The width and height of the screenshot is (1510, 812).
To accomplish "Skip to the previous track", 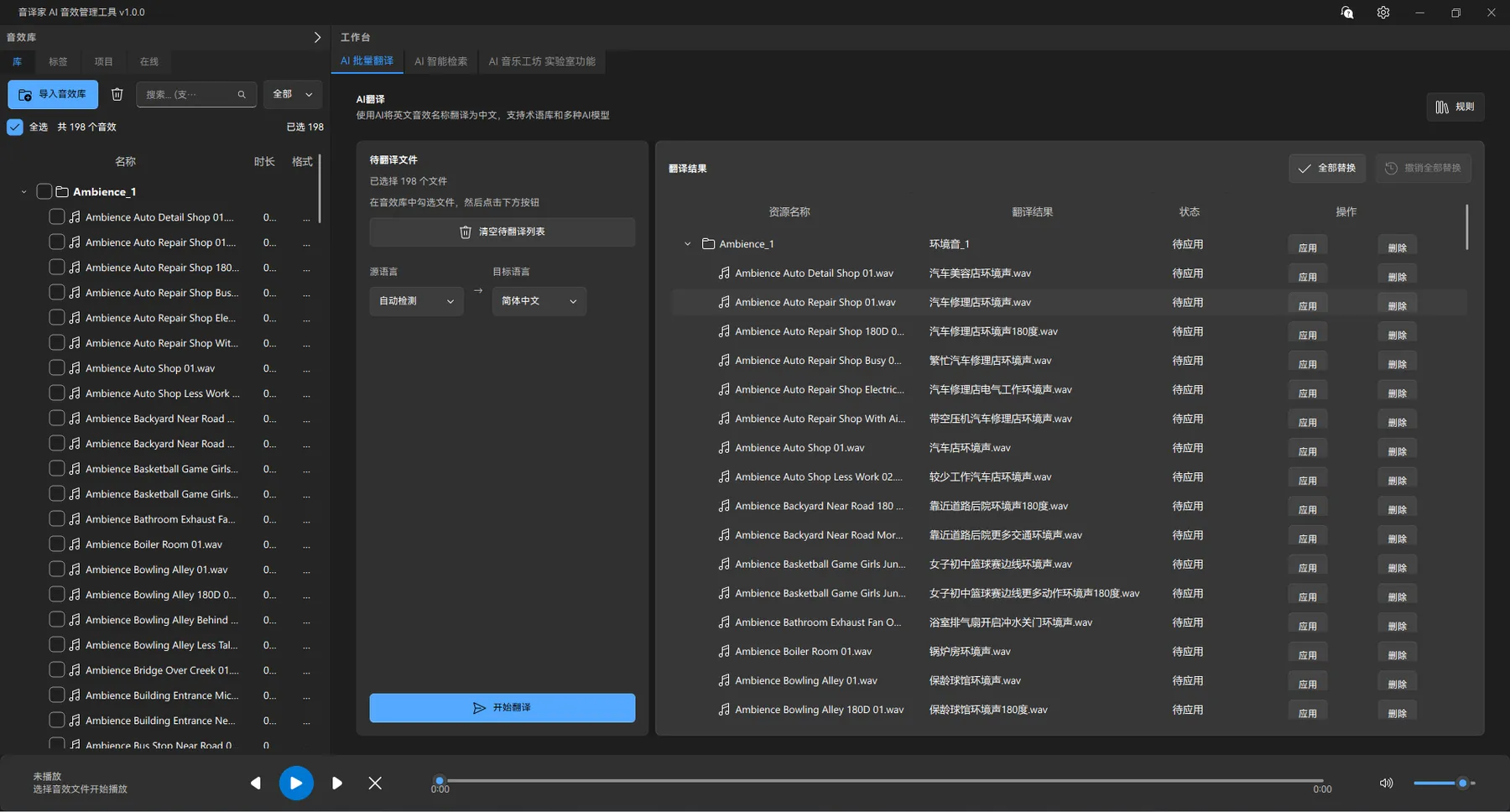I will pos(255,783).
